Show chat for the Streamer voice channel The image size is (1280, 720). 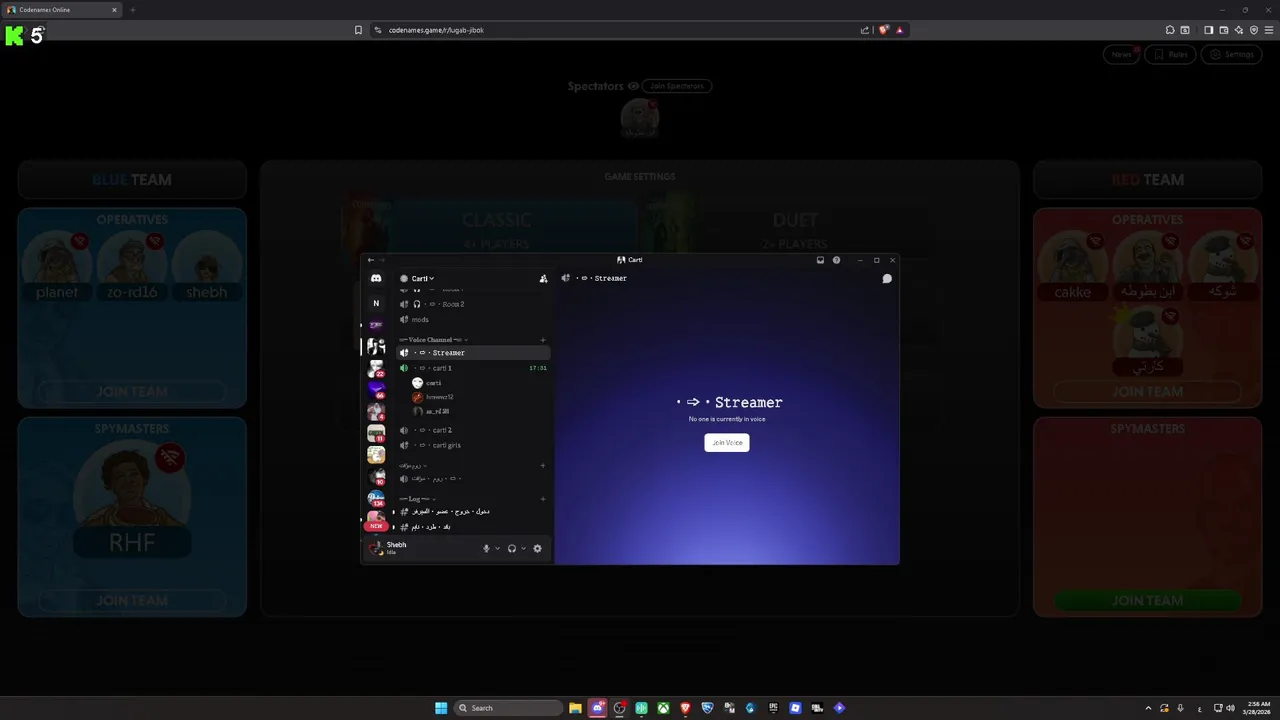click(886, 279)
